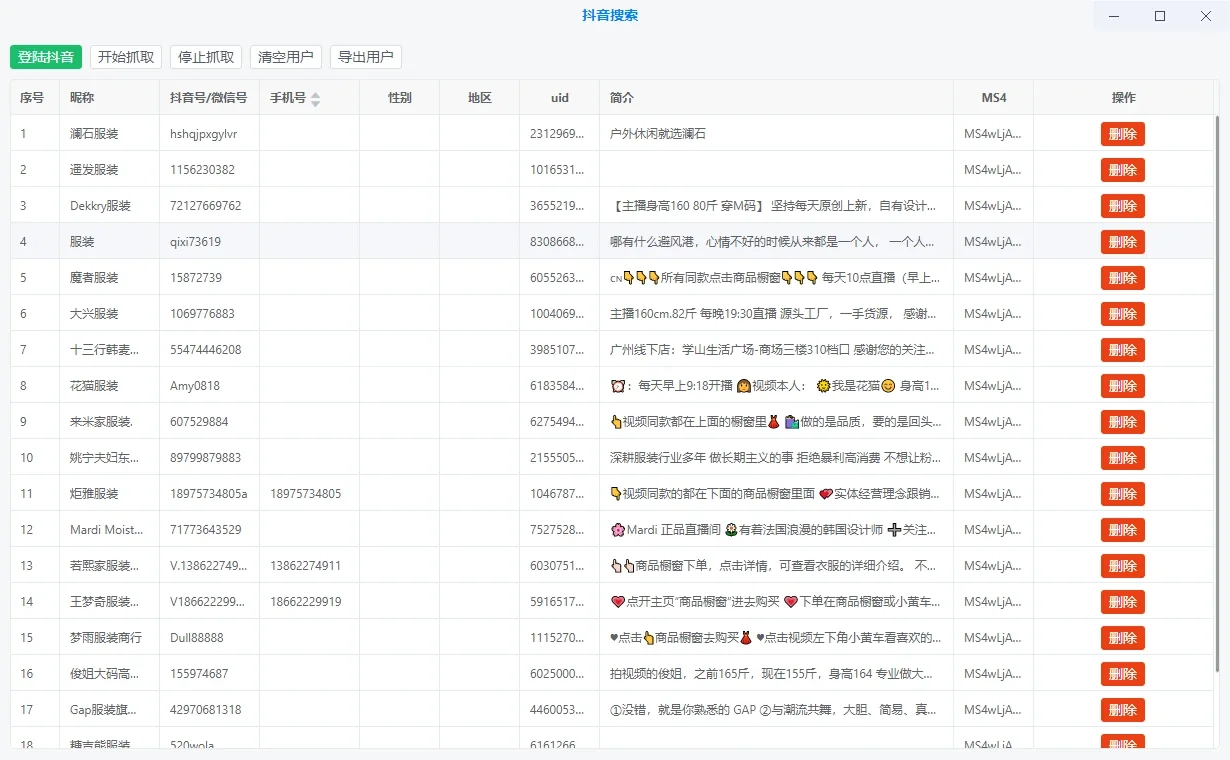
Task: Click the 性别 column header
Action: click(399, 98)
